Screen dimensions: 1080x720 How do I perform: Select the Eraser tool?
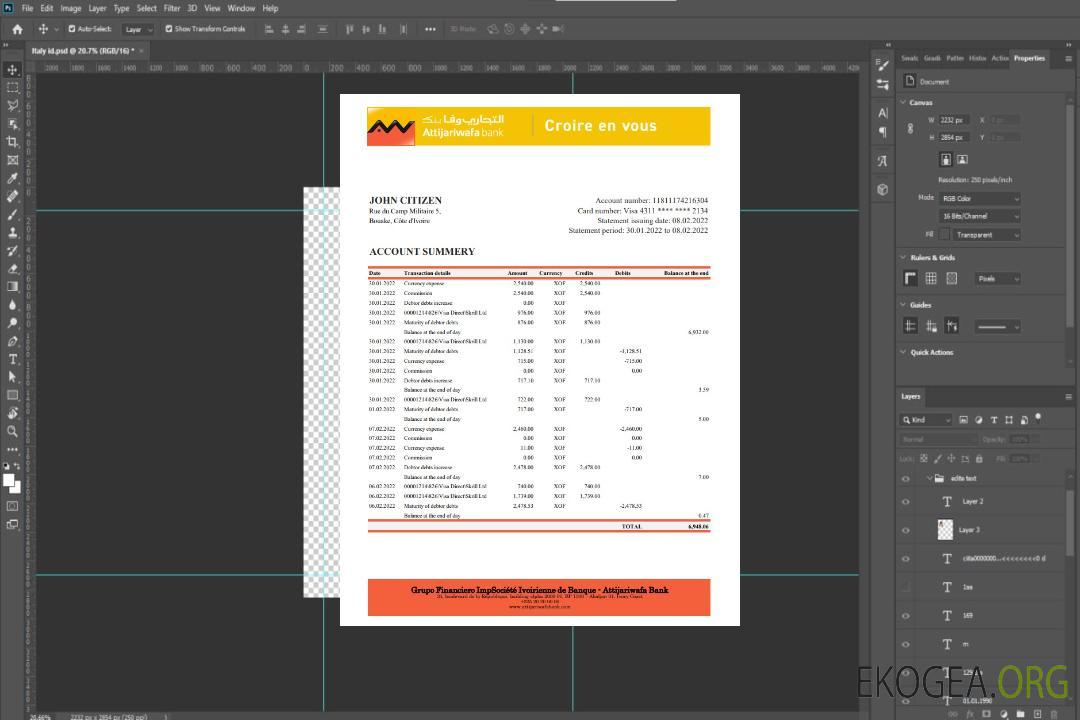tap(12, 269)
